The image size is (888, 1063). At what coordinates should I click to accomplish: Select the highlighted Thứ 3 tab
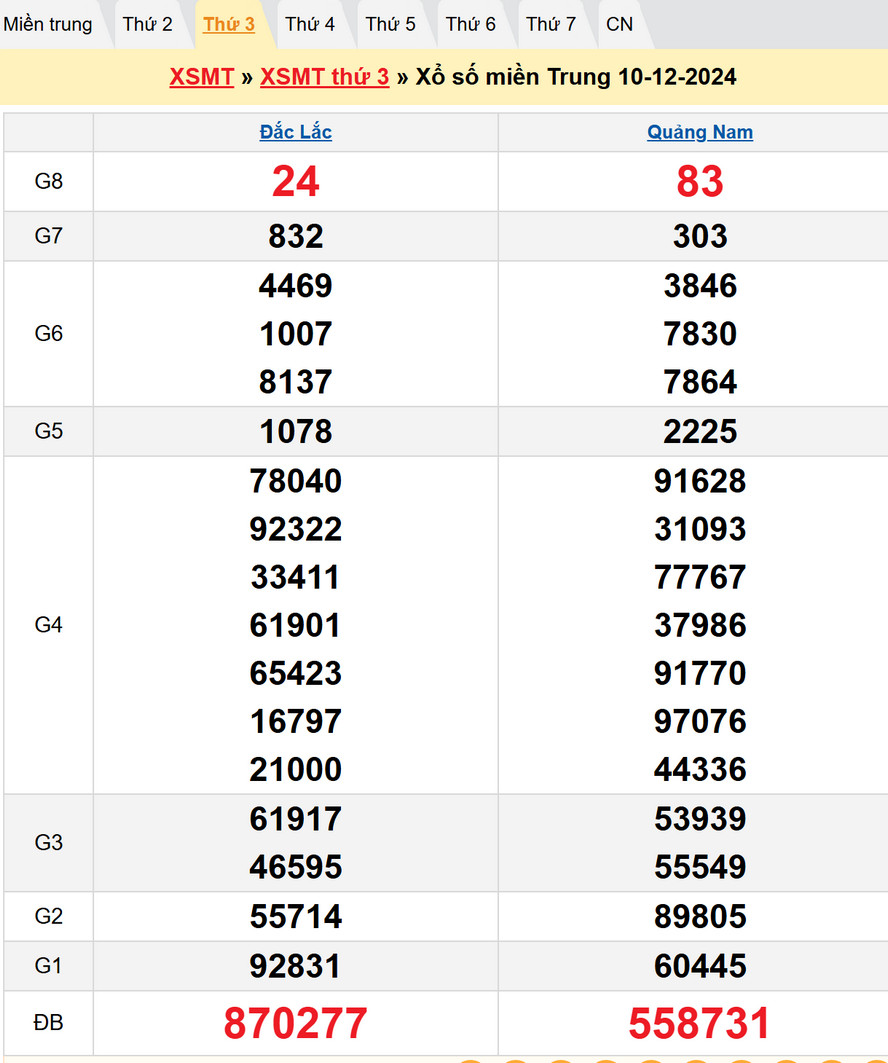click(x=229, y=24)
